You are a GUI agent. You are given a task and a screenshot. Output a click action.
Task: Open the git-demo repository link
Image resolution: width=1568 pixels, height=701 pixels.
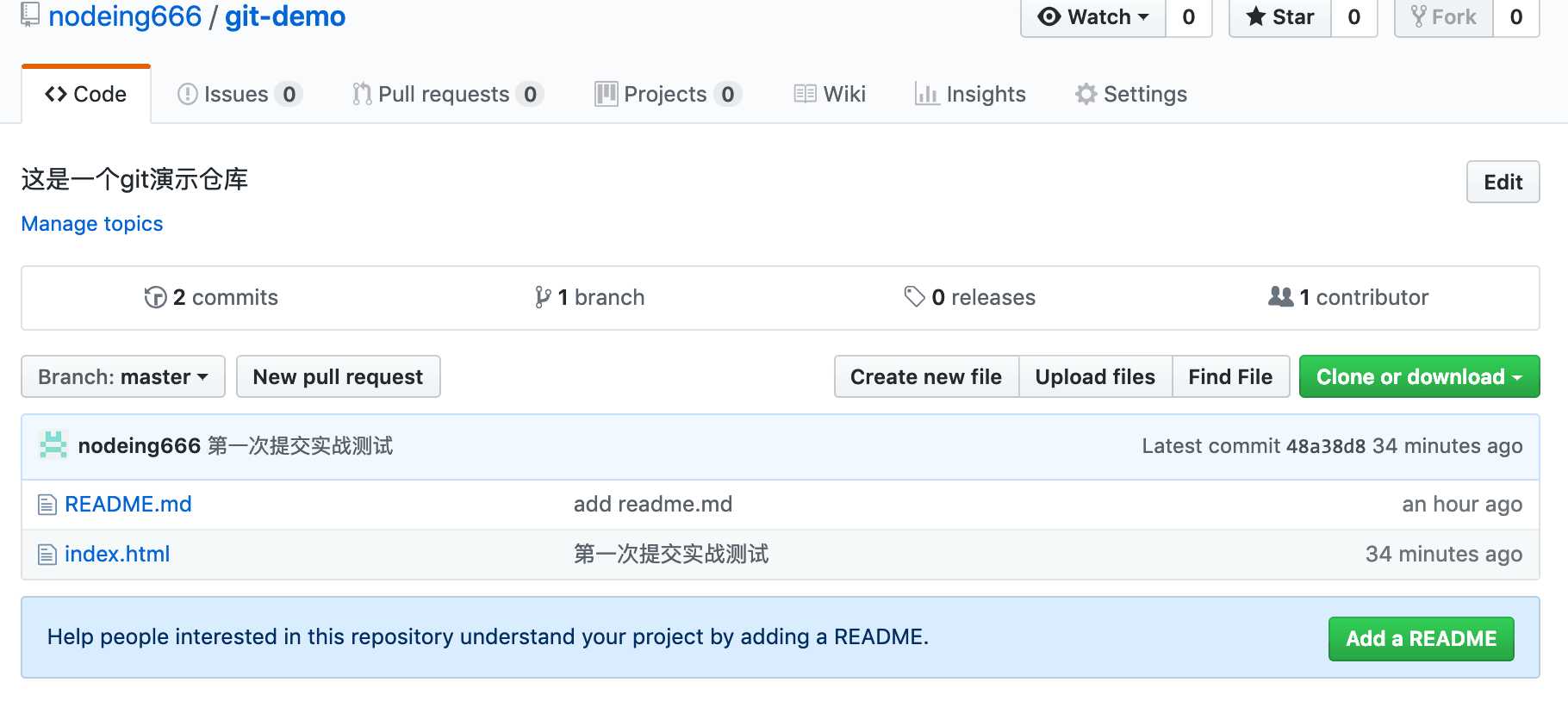285,16
